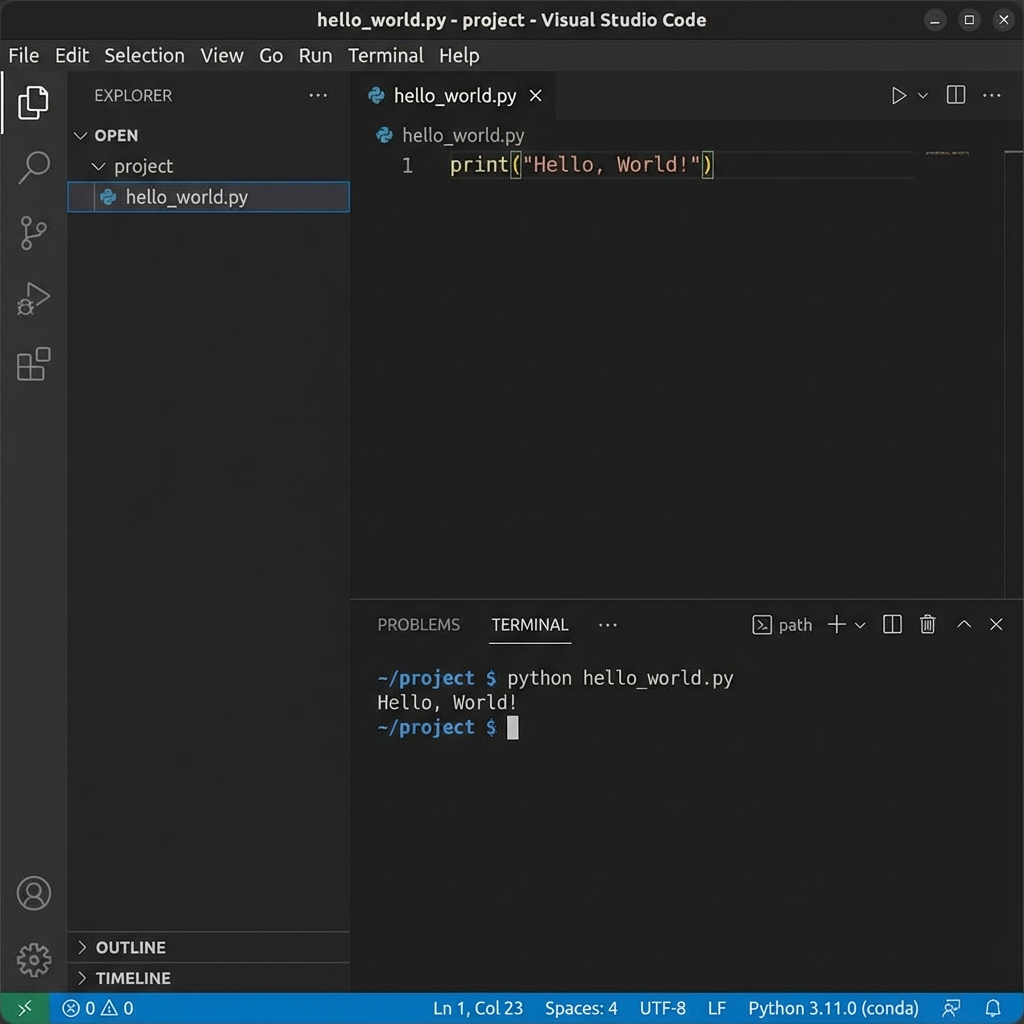The width and height of the screenshot is (1024, 1024).
Task: Click Ln 1, Col 23 cursor position
Action: (x=478, y=1008)
